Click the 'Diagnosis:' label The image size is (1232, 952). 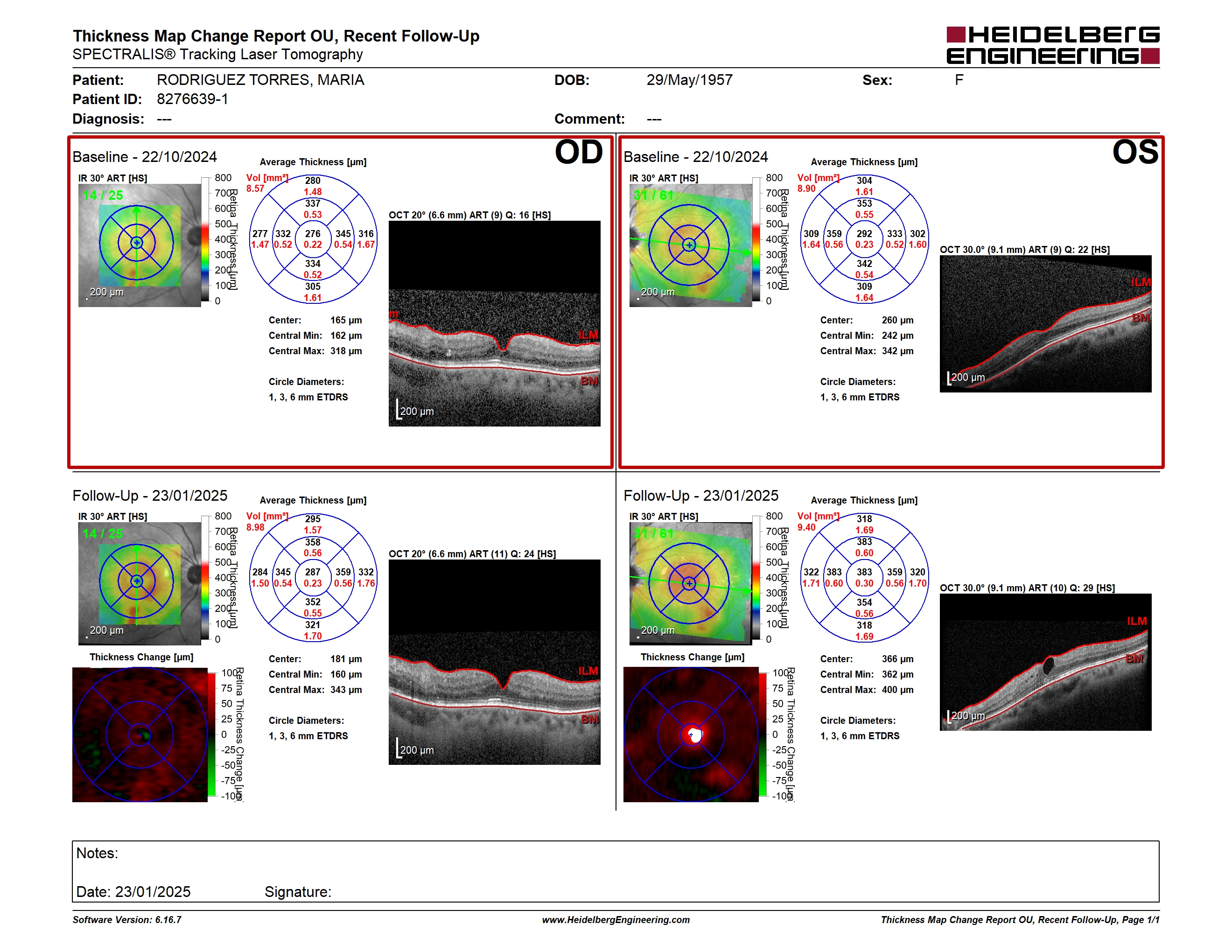pyautogui.click(x=108, y=119)
